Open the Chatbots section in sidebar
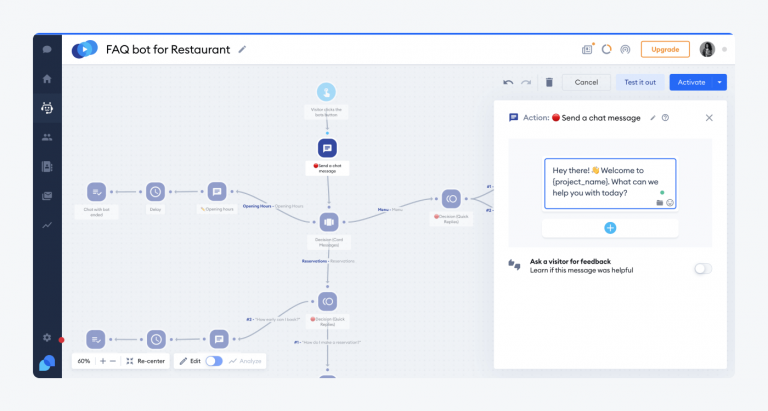The width and height of the screenshot is (768, 411). 47,108
